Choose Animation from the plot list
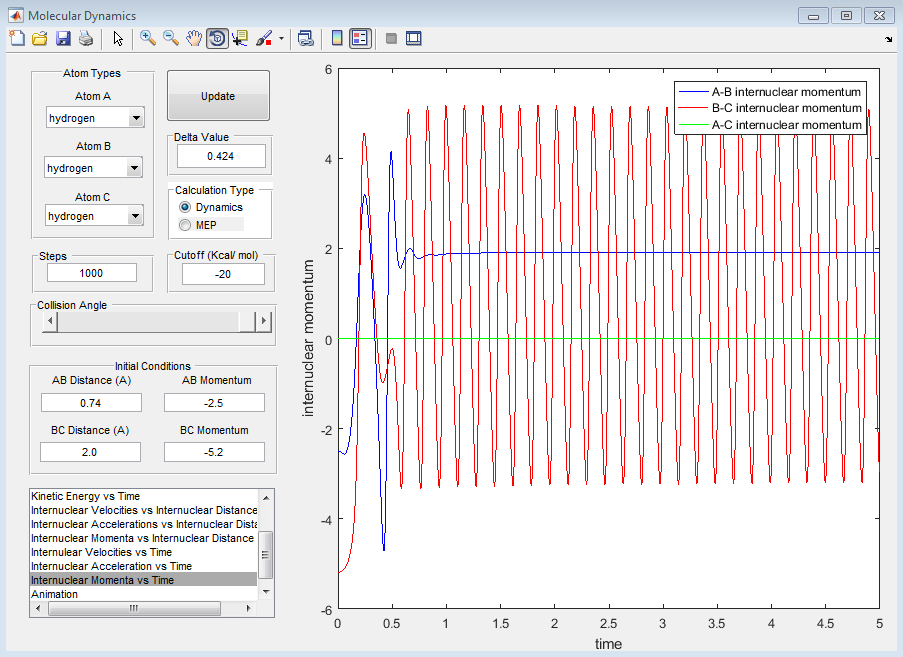The image size is (903, 657). click(54, 594)
